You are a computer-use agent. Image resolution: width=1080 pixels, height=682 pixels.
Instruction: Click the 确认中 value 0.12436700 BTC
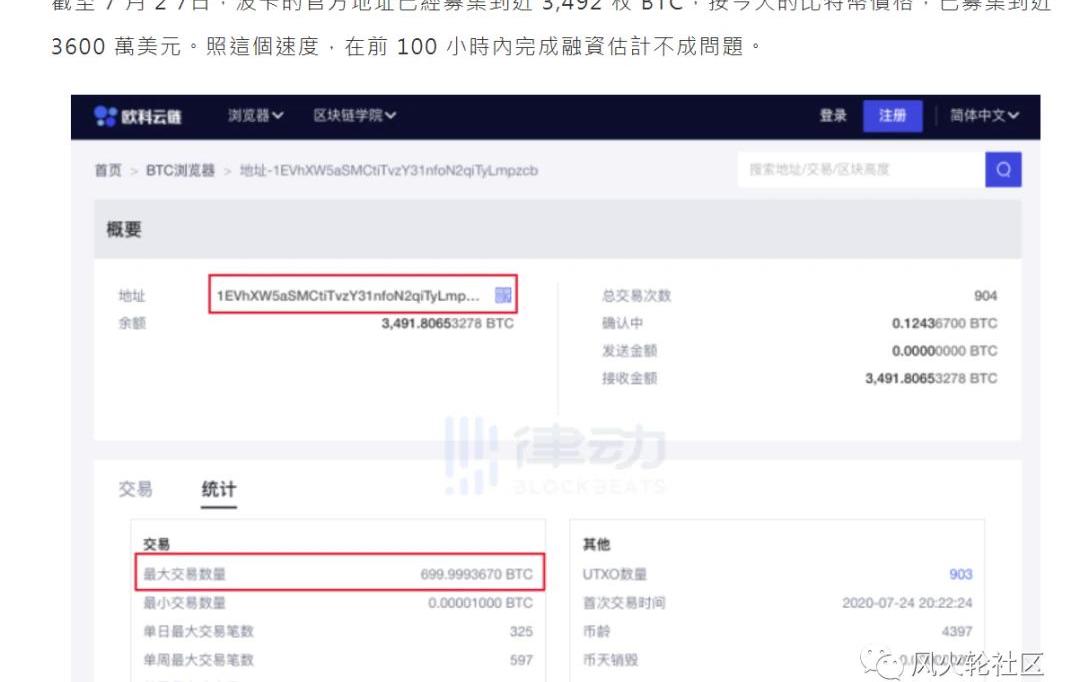coord(944,323)
